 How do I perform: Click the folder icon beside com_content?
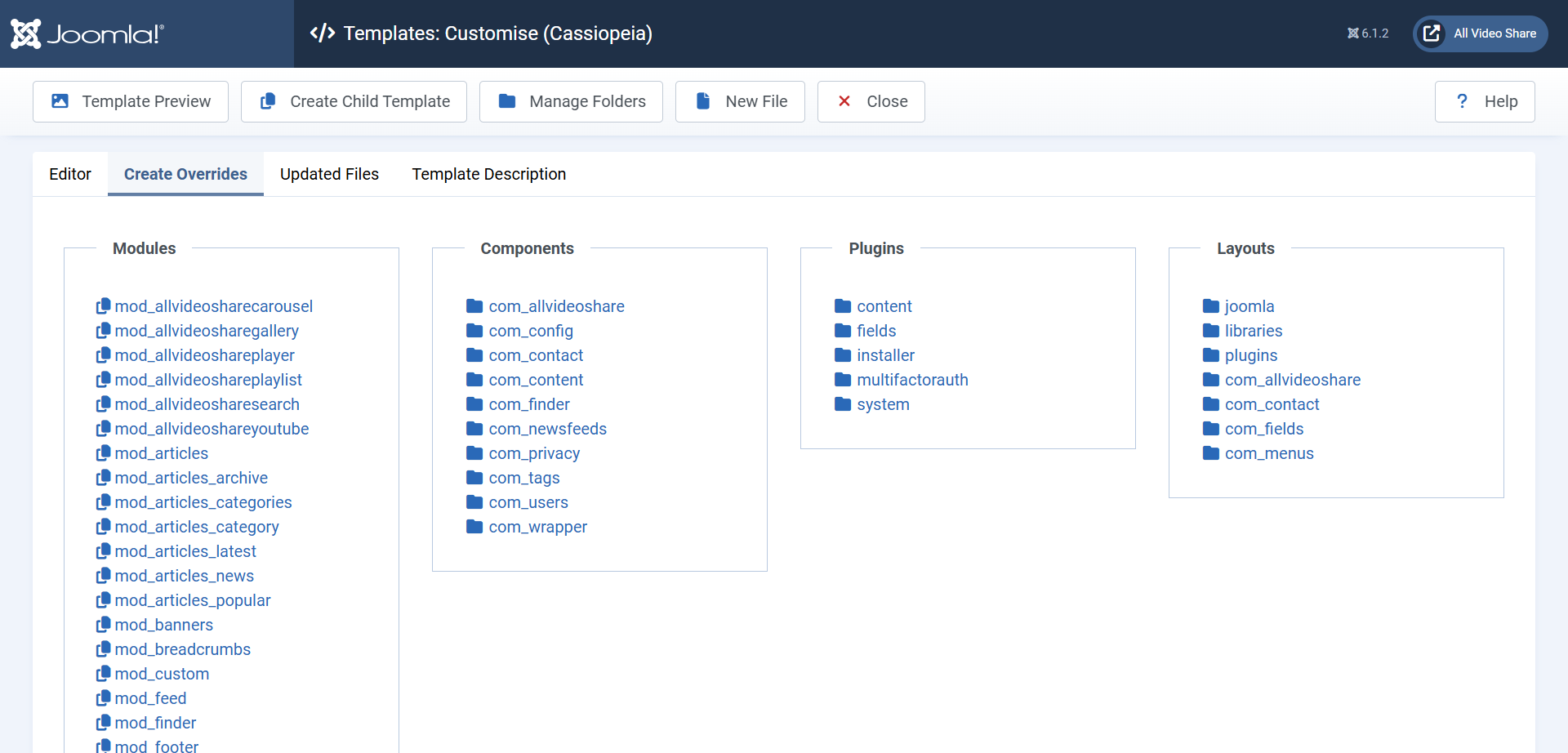point(474,380)
